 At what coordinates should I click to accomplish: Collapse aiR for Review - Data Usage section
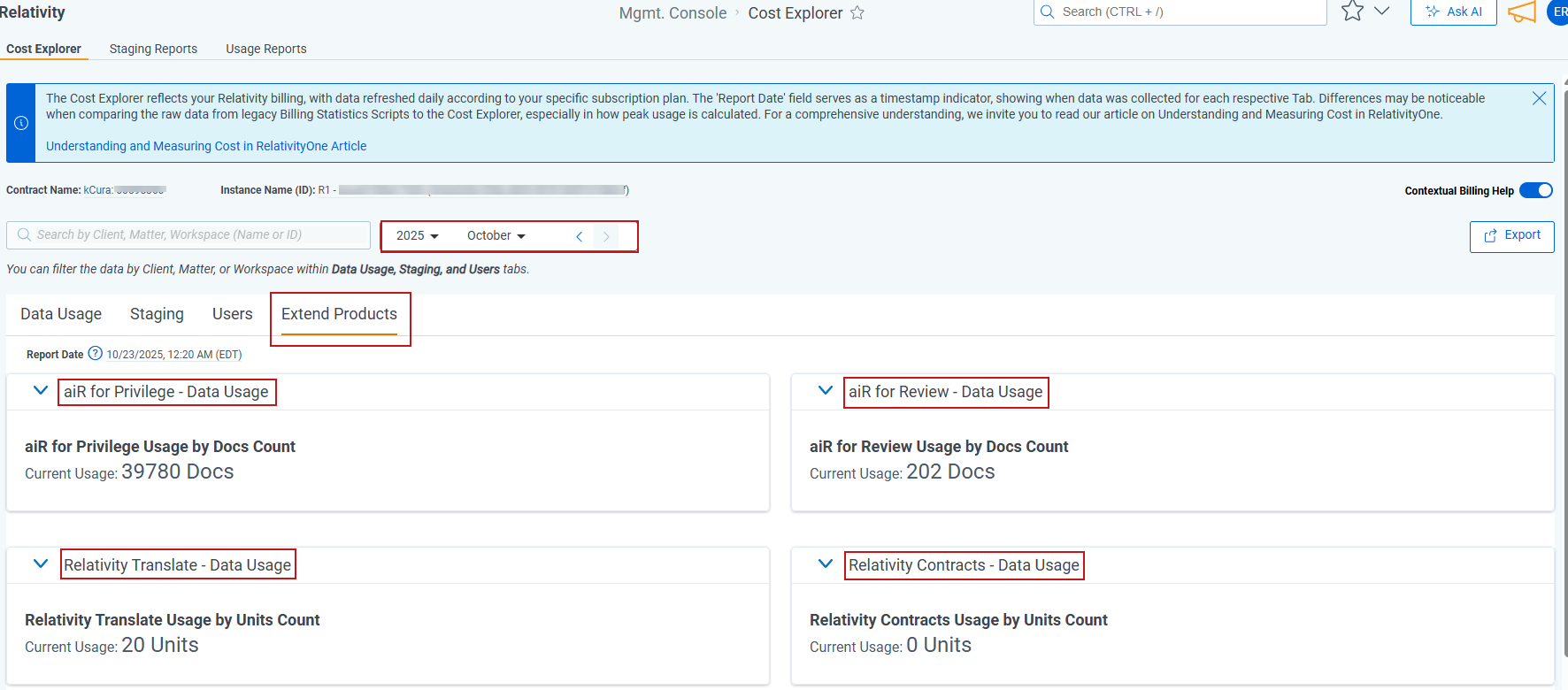(x=825, y=390)
